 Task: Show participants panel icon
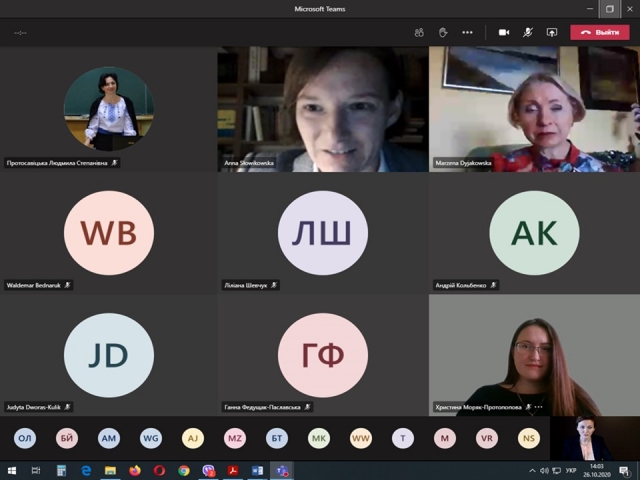419,32
